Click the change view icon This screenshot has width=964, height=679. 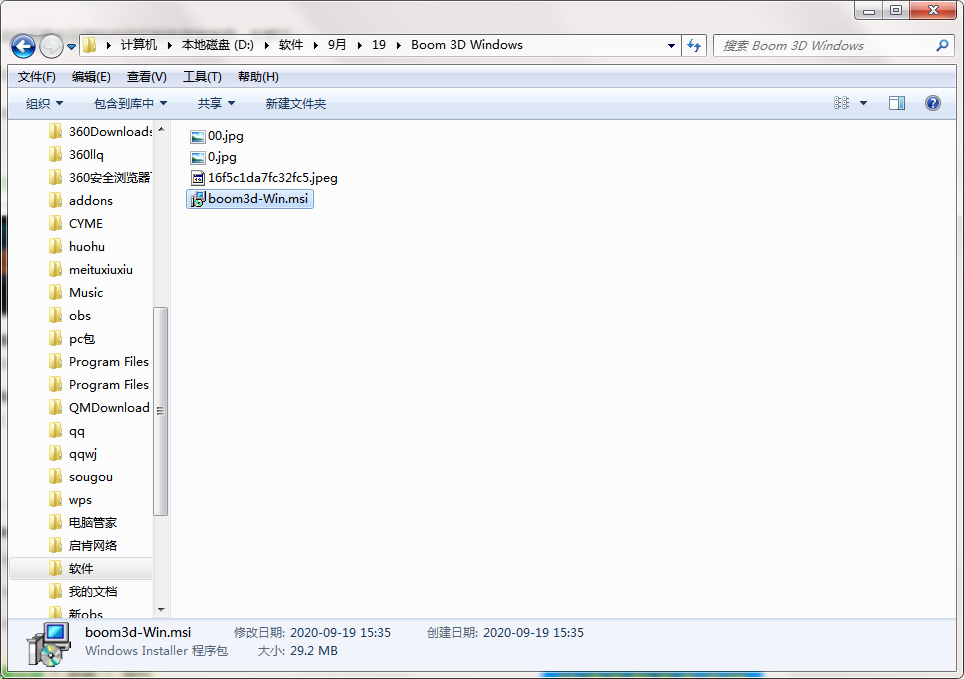click(x=841, y=103)
